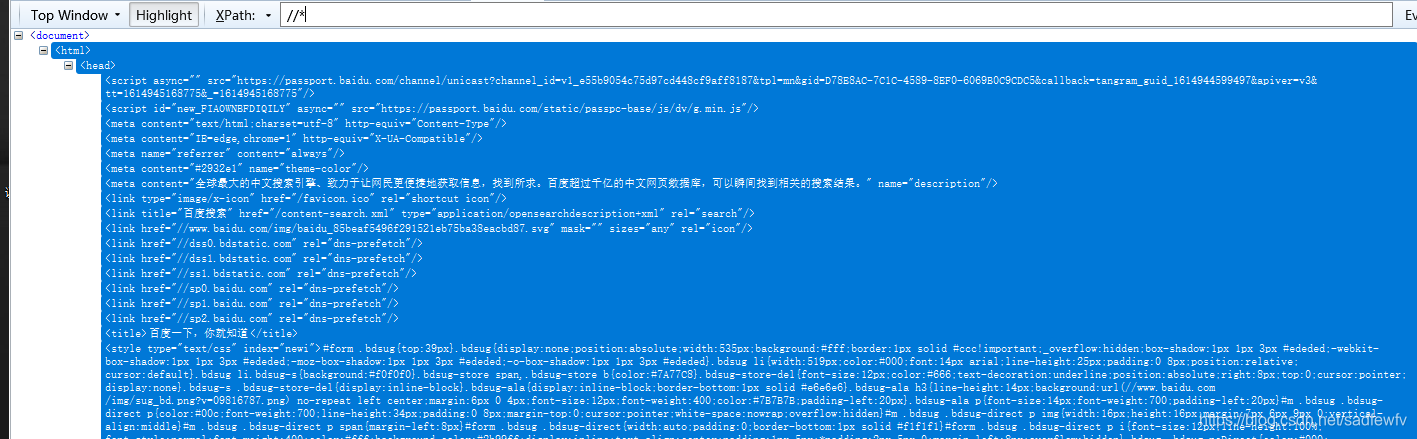Select the head tag in tree
Image resolution: width=1417 pixels, height=439 pixels.
pyautogui.click(x=98, y=65)
